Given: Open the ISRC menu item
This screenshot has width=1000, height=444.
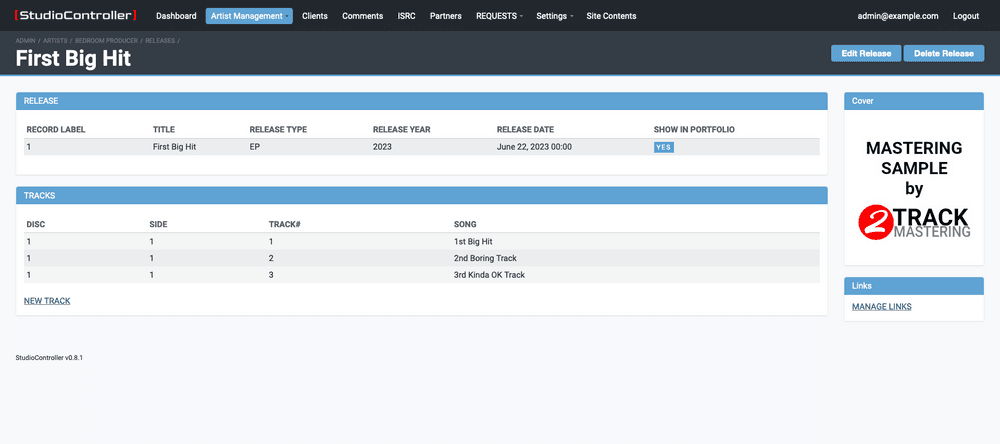Looking at the screenshot, I should 406,16.
